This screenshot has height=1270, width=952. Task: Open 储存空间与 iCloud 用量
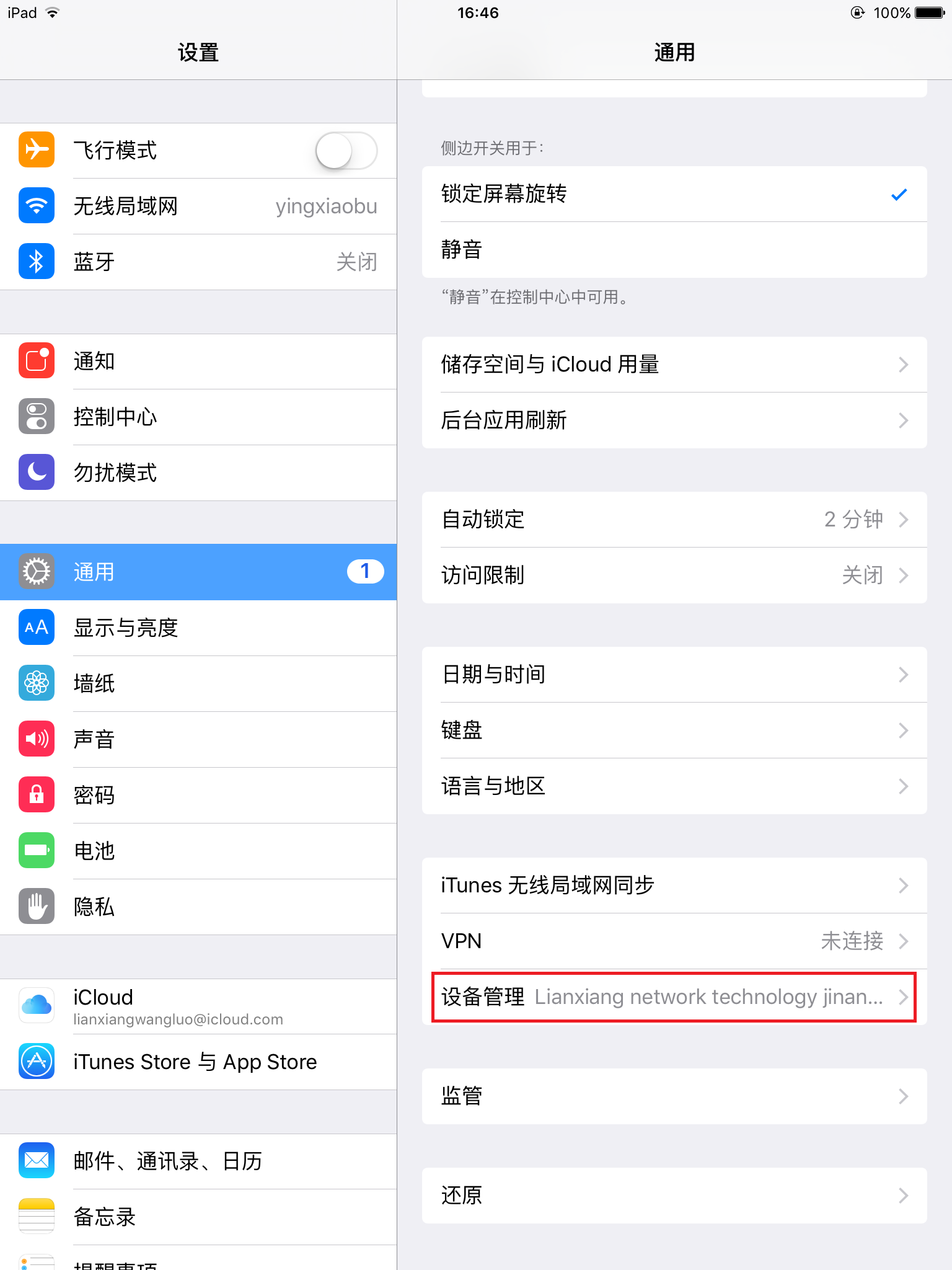point(674,365)
